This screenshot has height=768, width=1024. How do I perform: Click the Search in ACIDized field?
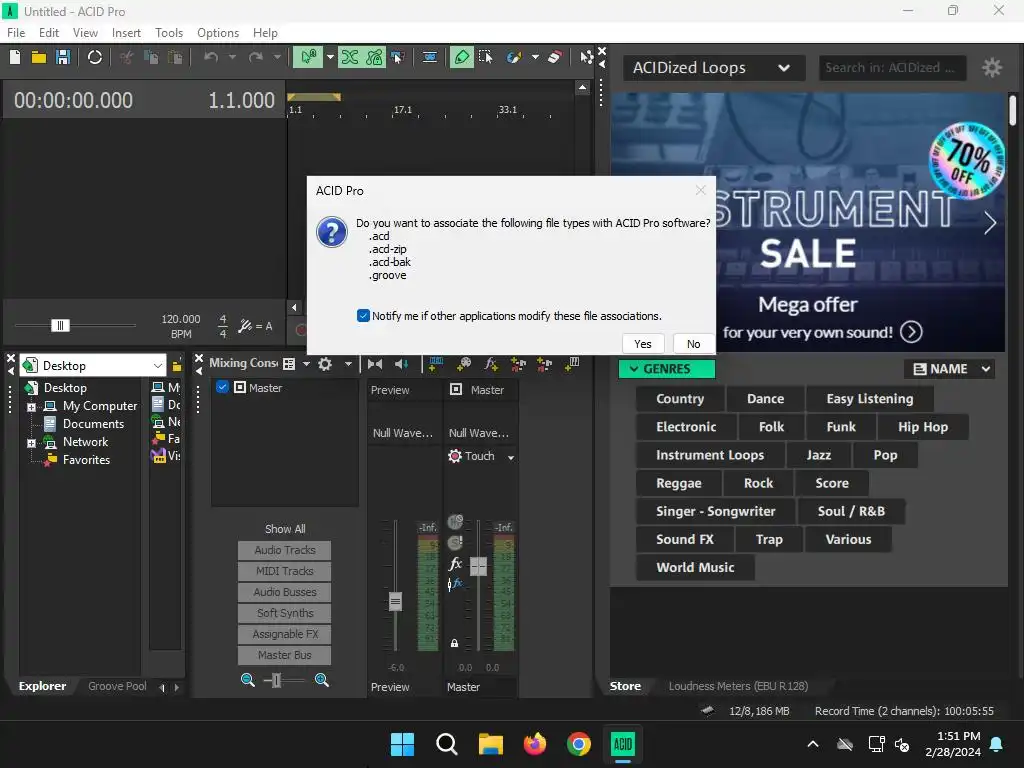tap(892, 67)
